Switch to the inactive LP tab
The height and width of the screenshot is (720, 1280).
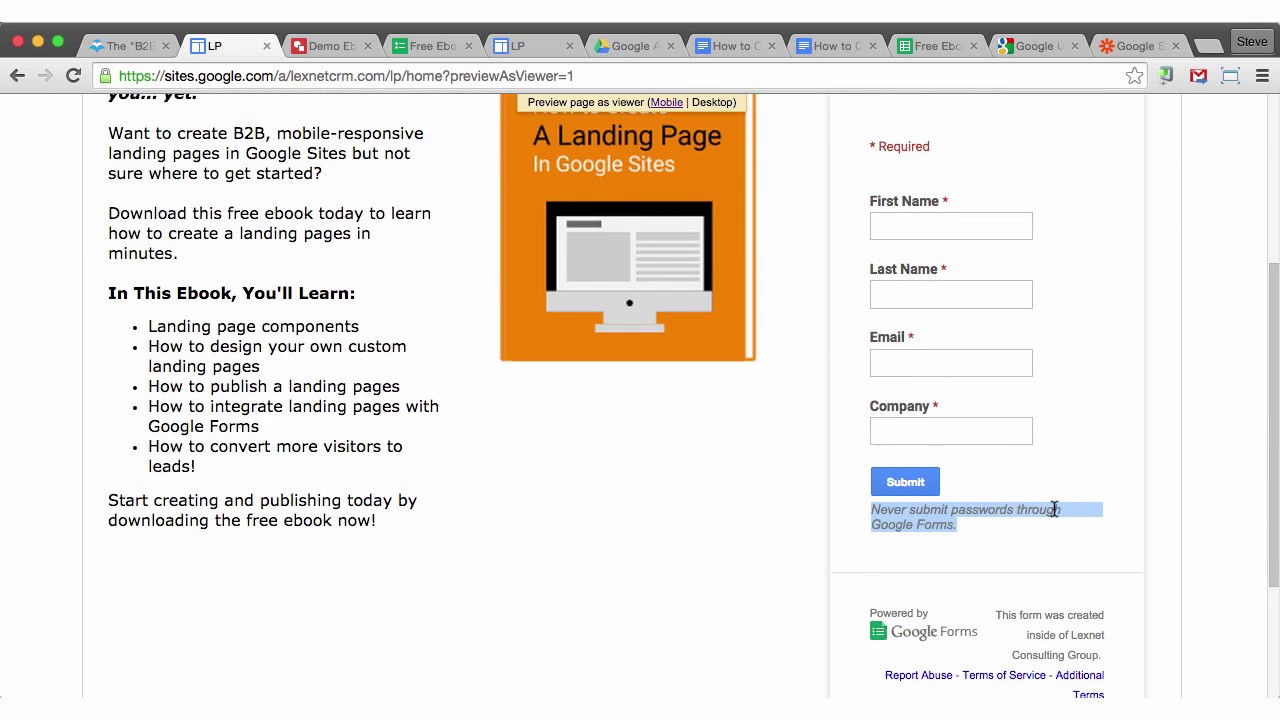point(533,46)
